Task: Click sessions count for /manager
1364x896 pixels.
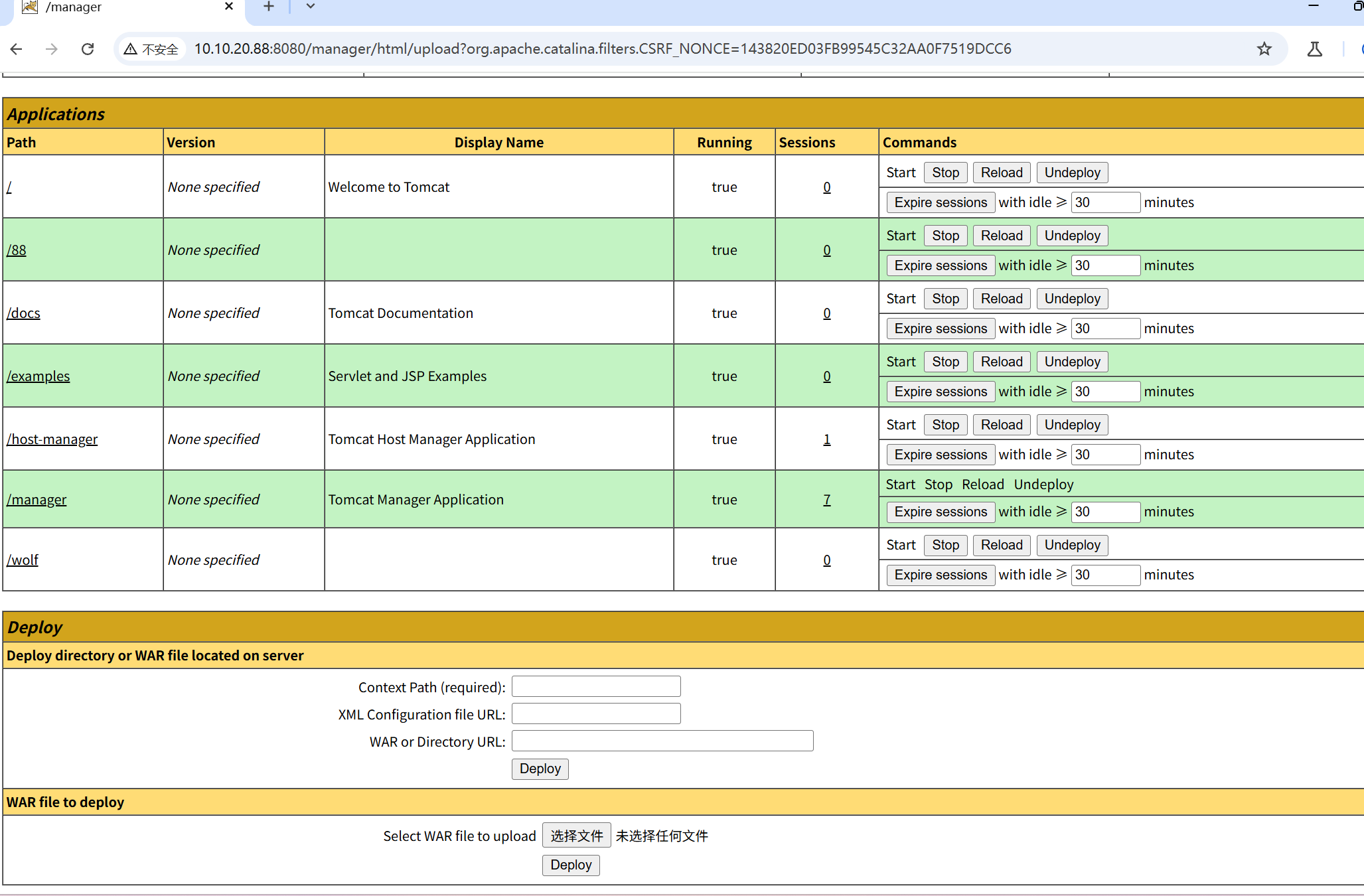Action: [x=827, y=500]
